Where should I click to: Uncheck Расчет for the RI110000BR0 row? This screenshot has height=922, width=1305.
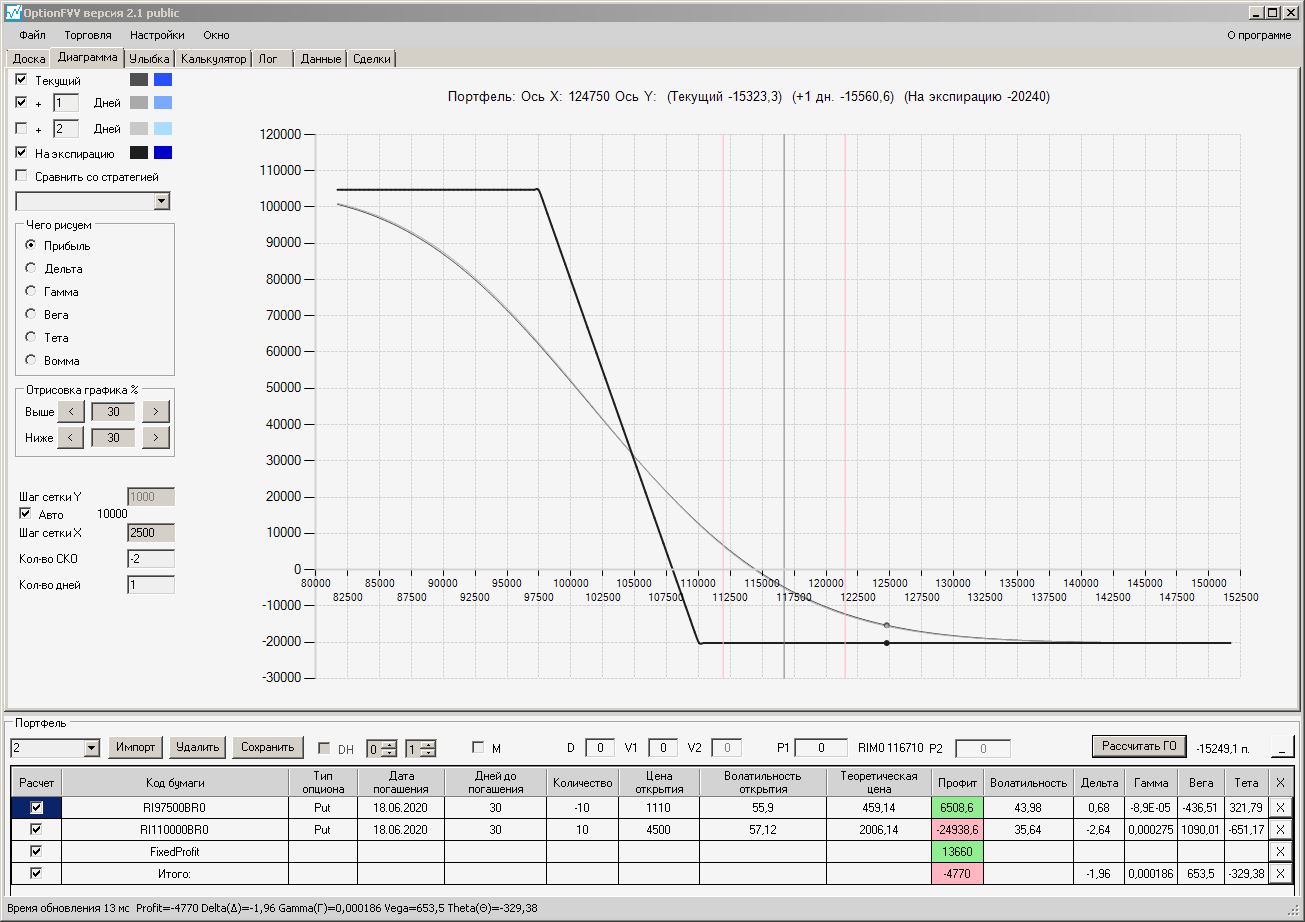37,829
